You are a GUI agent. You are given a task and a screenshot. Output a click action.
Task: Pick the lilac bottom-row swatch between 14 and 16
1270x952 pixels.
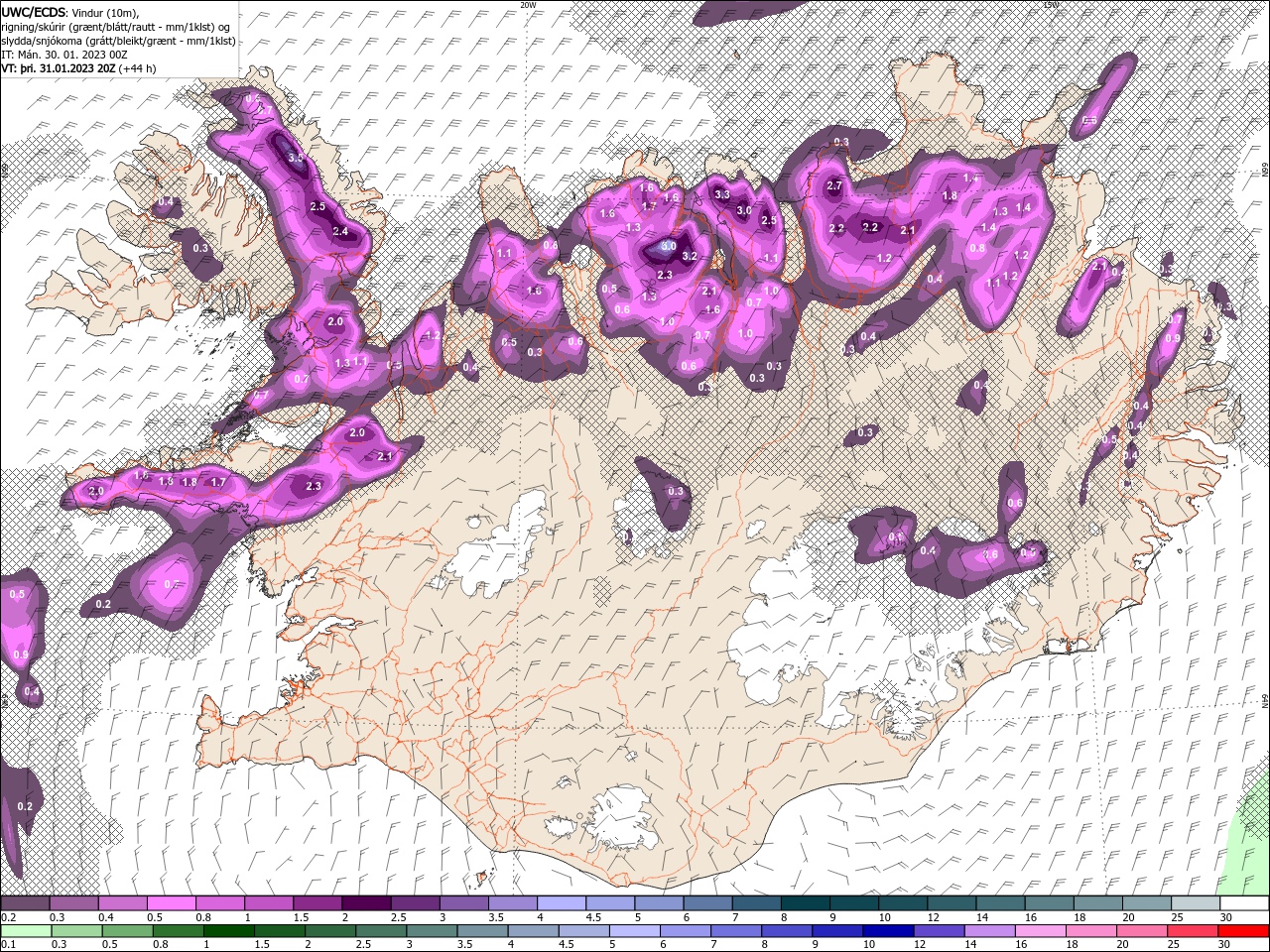pos(989,930)
